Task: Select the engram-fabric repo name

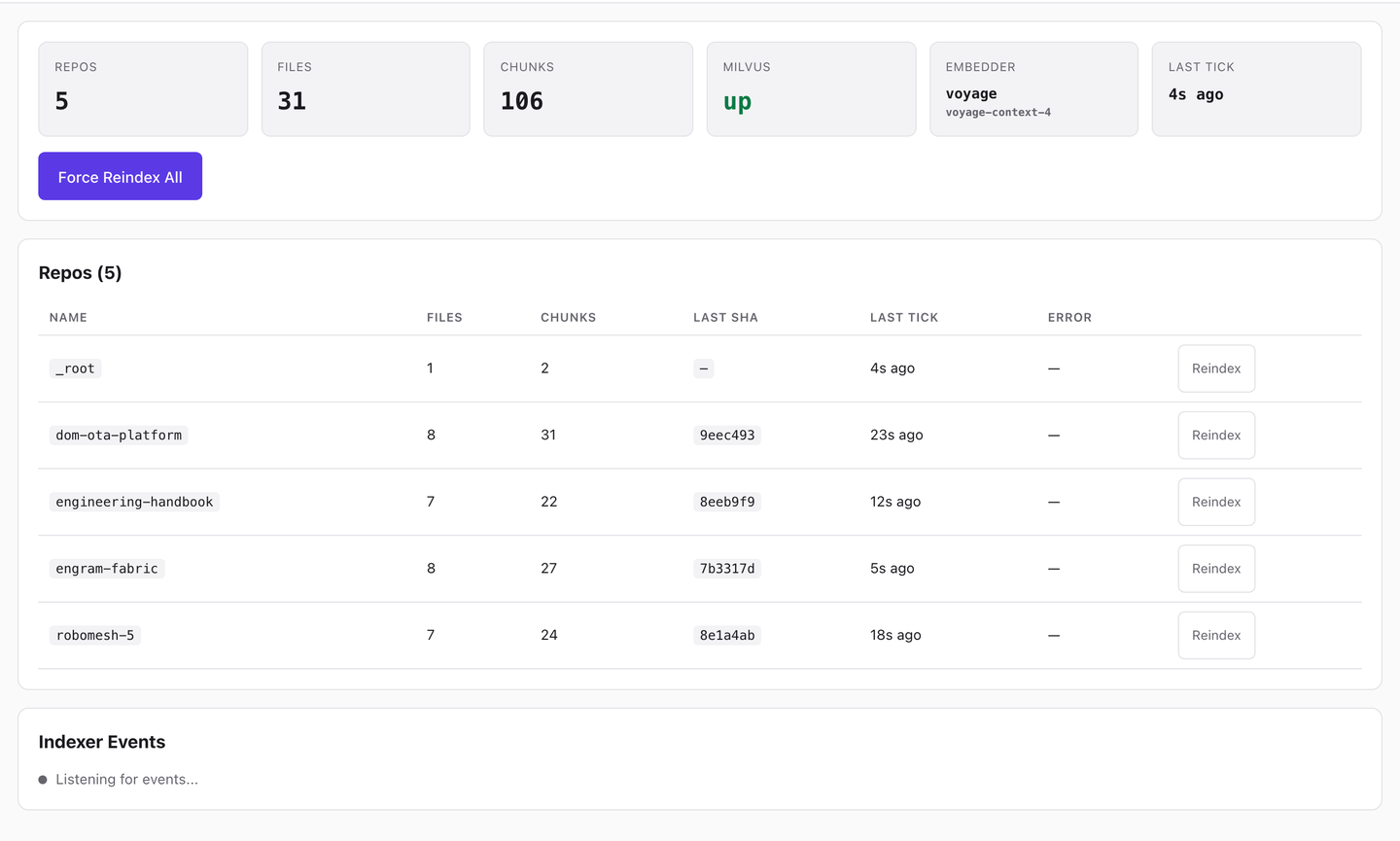Action: [x=107, y=569]
